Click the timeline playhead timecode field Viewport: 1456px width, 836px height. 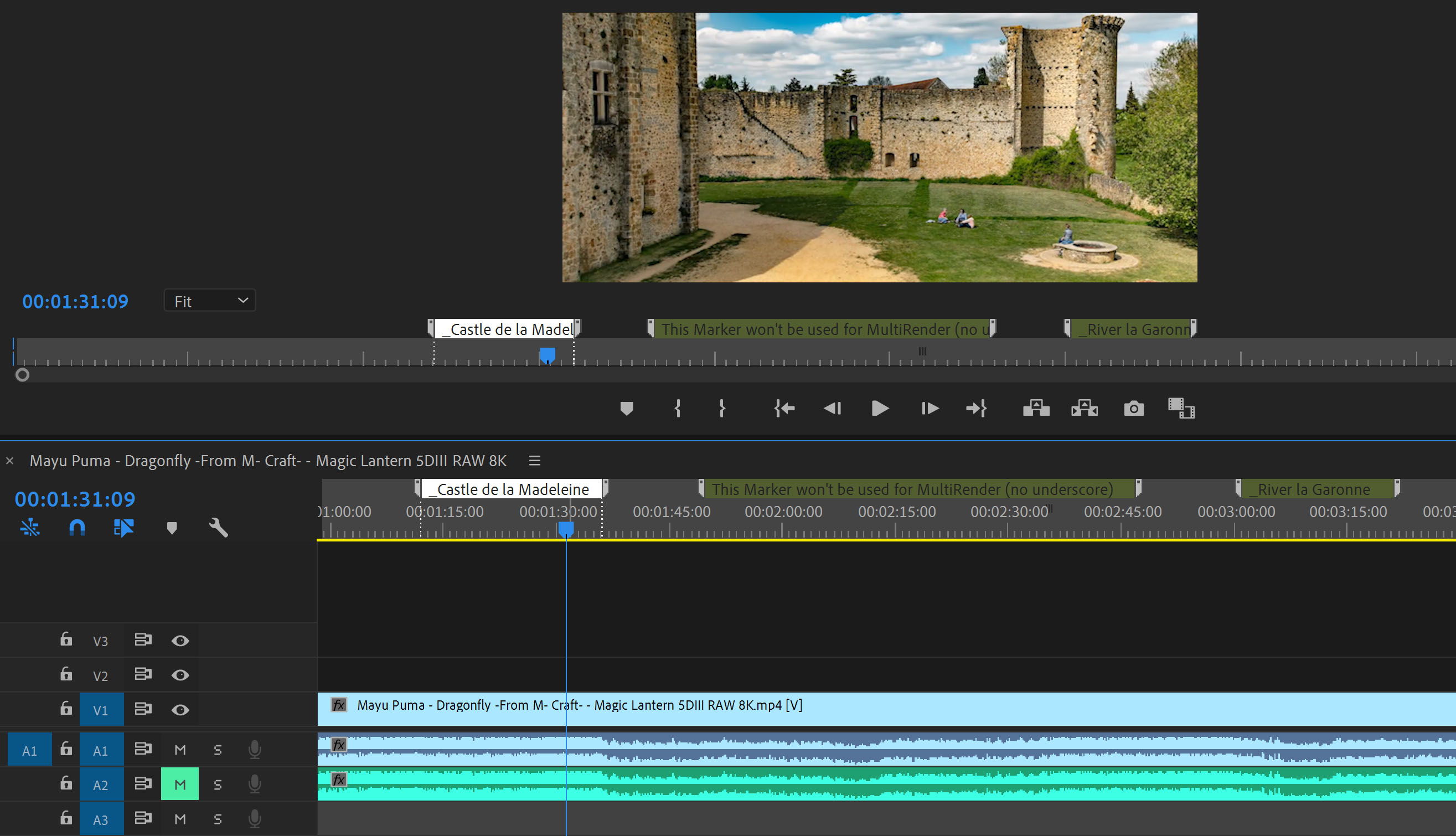tap(75, 499)
